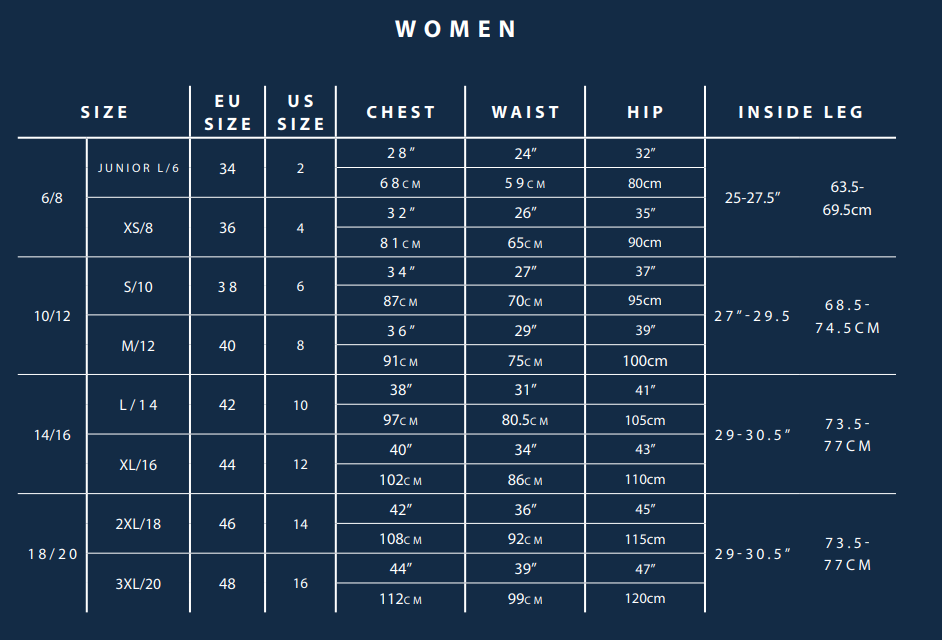The image size is (942, 640).
Task: Select the XS/8 size cell
Action: click(x=138, y=228)
